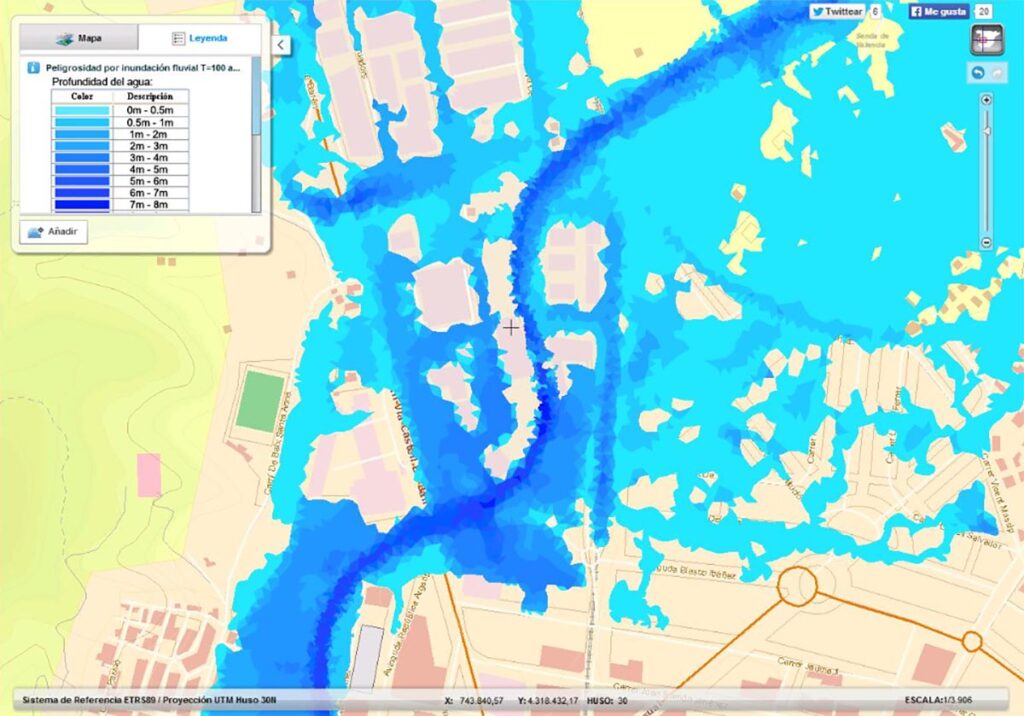Click the Añadir button
The image size is (1024, 716).
pyautogui.click(x=54, y=231)
